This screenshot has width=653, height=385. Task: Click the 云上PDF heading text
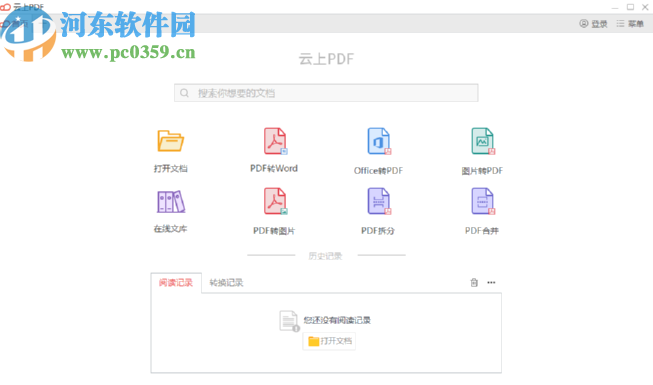[x=326, y=59]
